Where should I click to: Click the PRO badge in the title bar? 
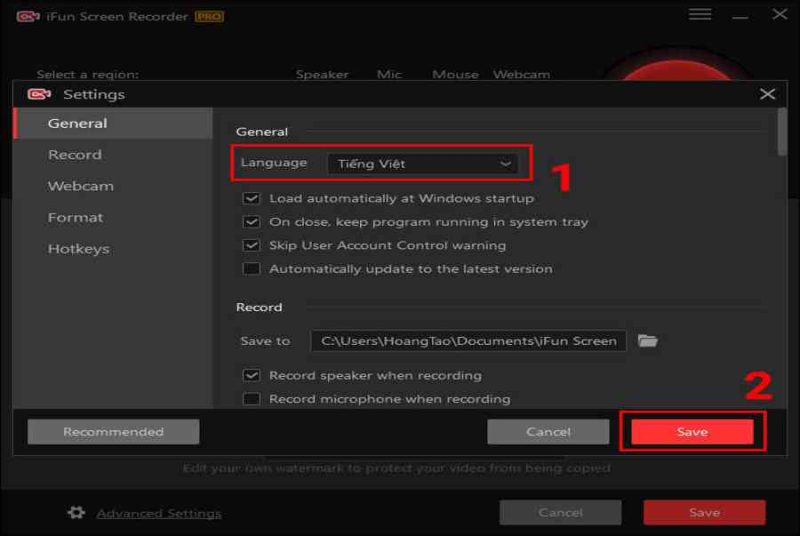(209, 16)
